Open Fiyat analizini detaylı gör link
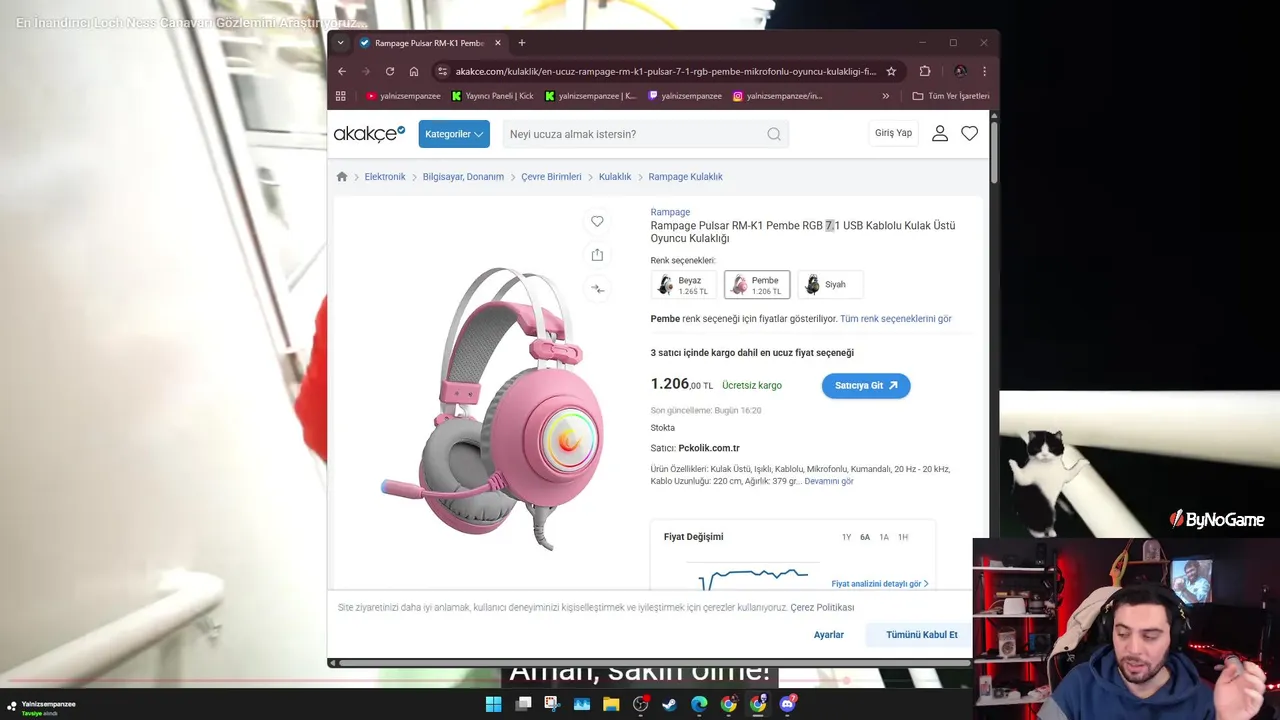1280x720 pixels. point(880,584)
